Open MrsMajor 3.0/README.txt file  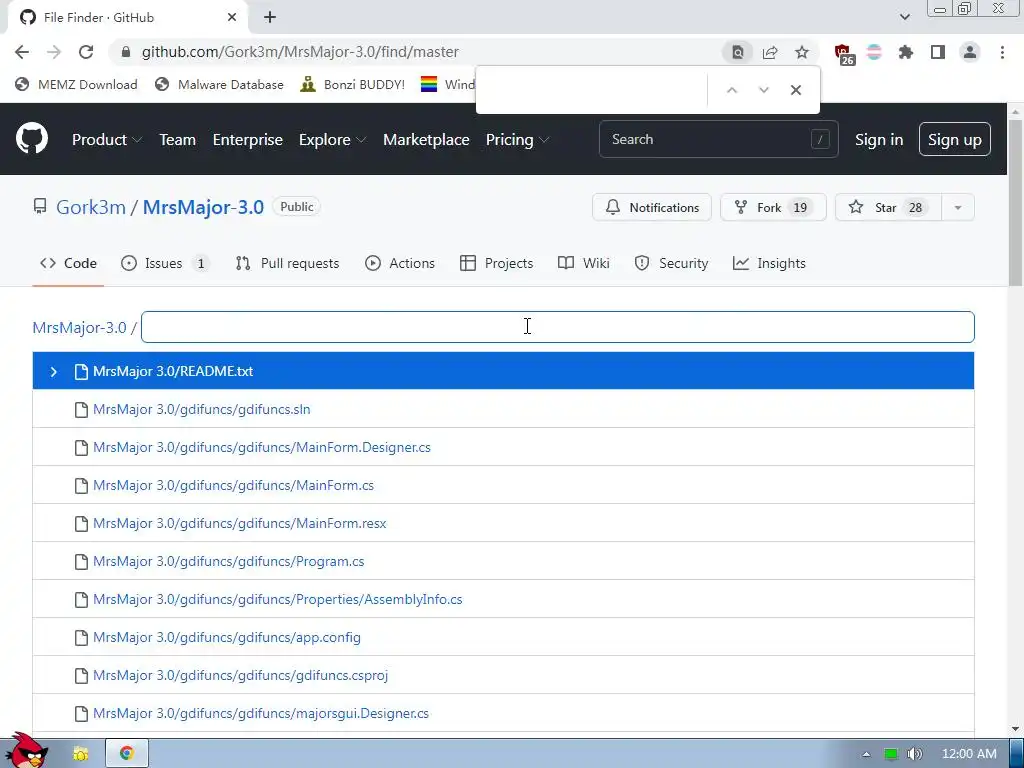pos(173,372)
